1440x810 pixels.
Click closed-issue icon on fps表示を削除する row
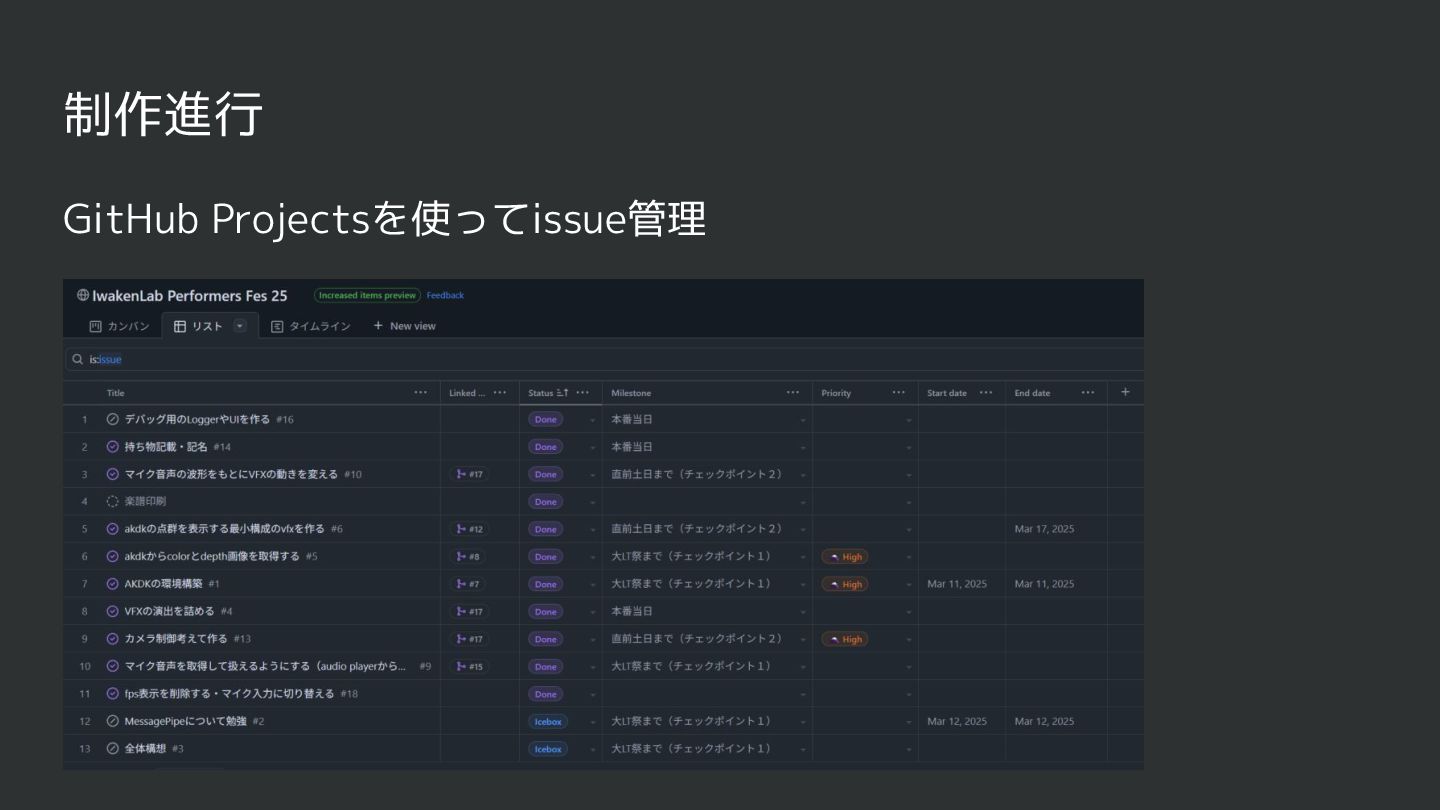[112, 694]
